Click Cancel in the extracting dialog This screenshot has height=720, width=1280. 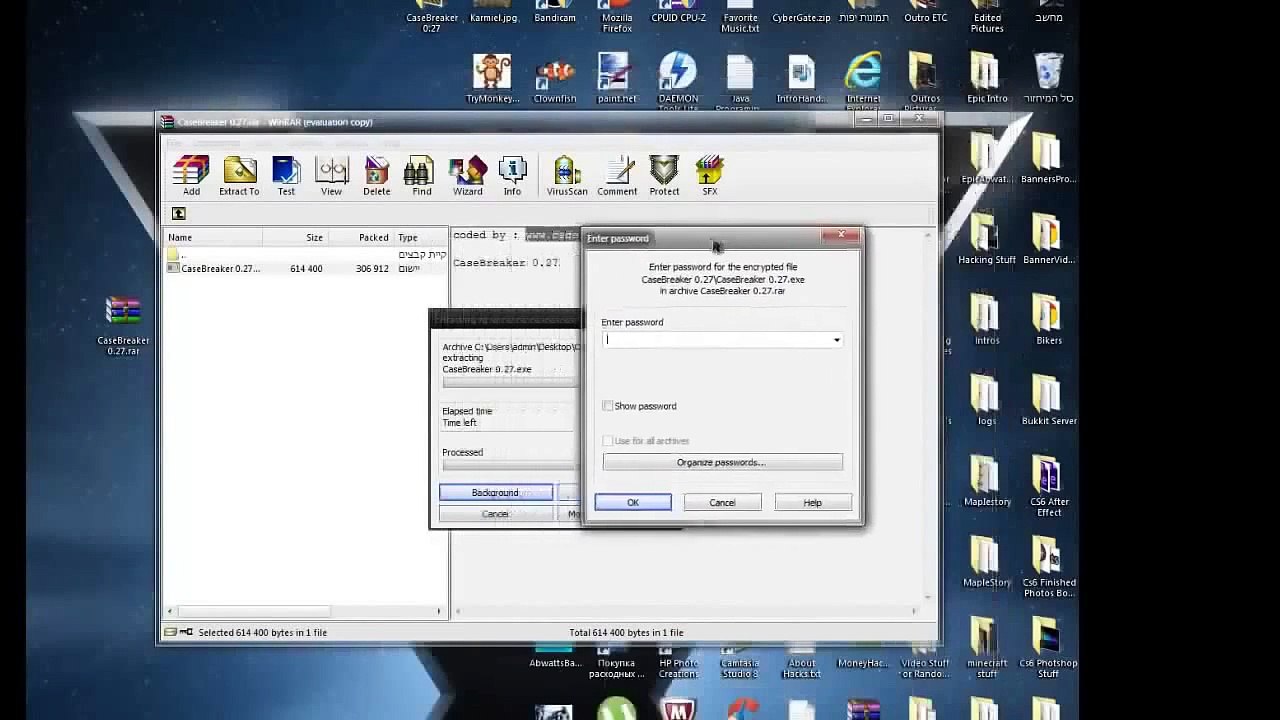coord(496,513)
